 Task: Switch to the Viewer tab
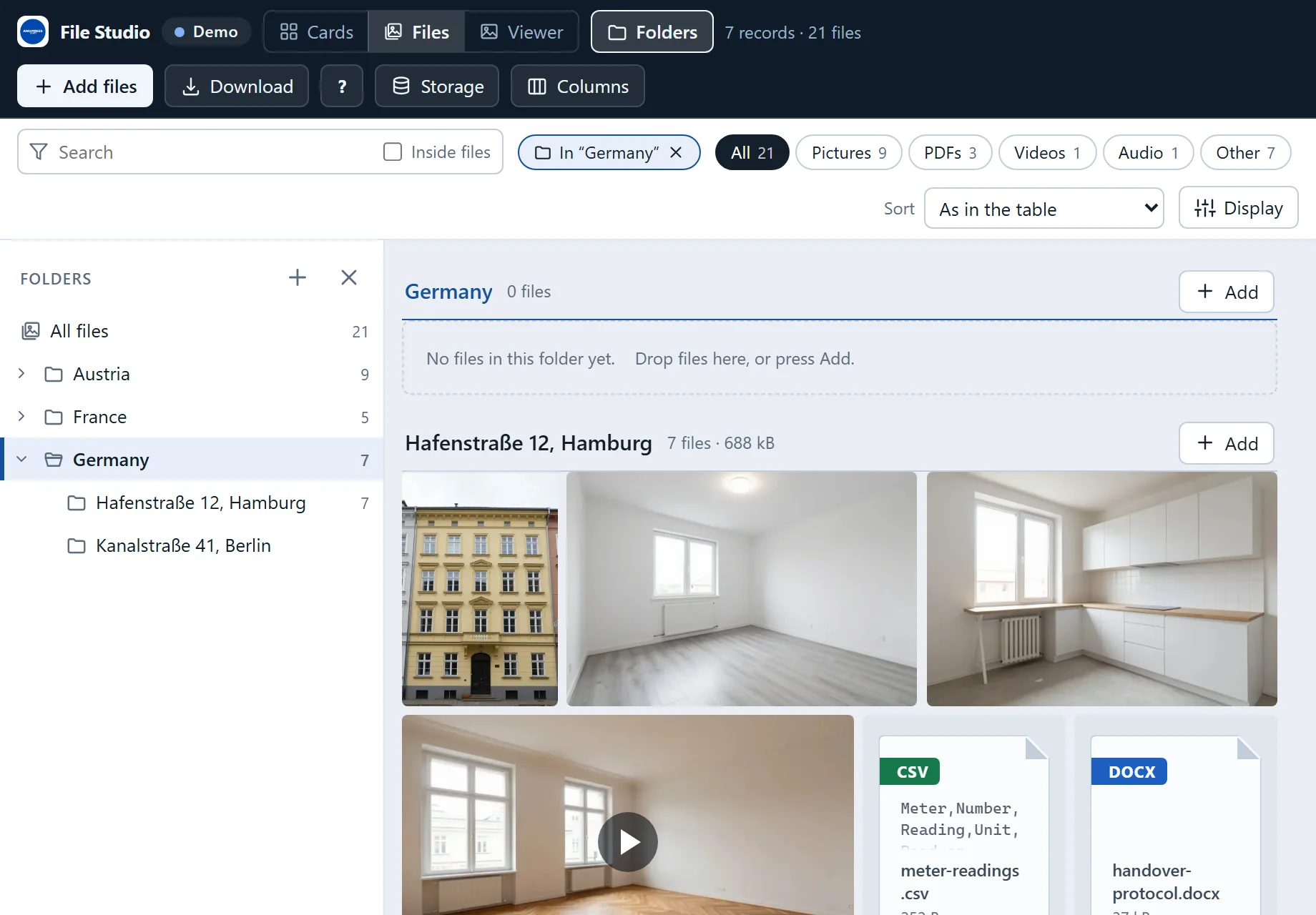tap(521, 32)
